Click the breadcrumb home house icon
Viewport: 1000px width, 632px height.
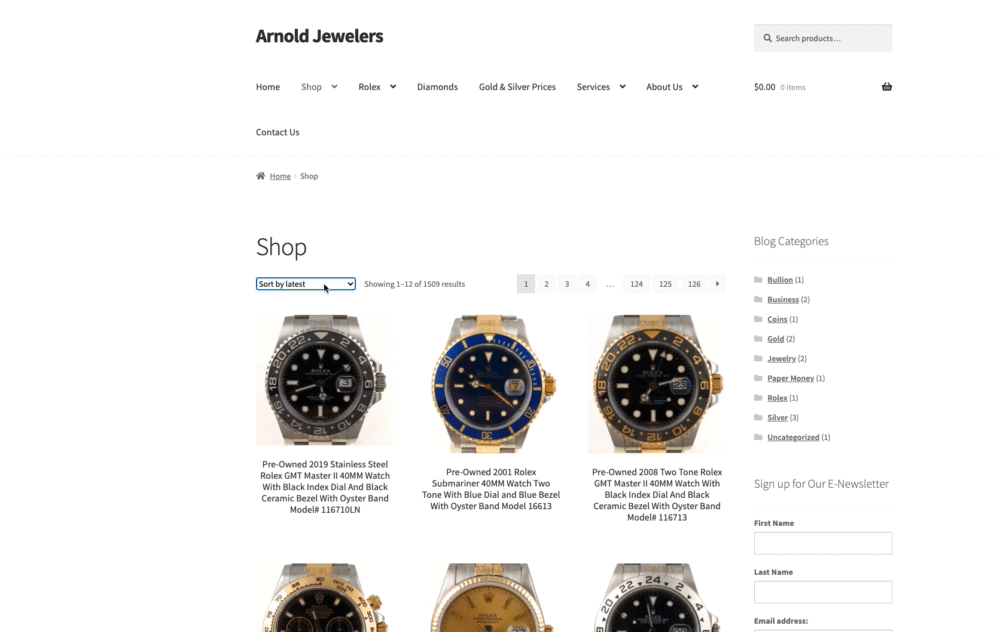260,176
